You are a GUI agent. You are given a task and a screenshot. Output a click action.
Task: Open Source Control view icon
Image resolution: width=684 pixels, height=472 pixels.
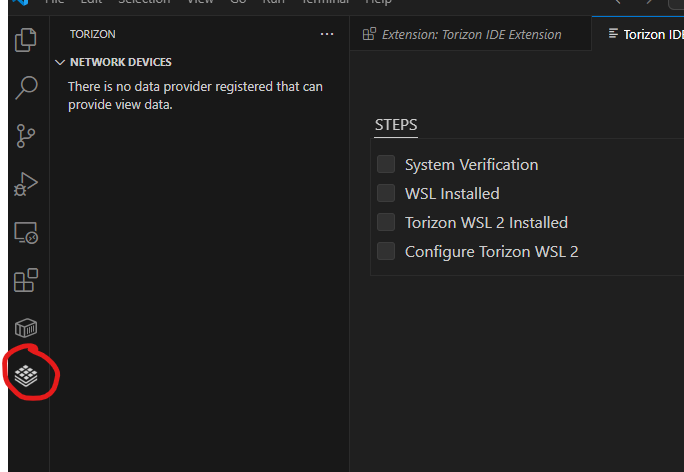[26, 136]
